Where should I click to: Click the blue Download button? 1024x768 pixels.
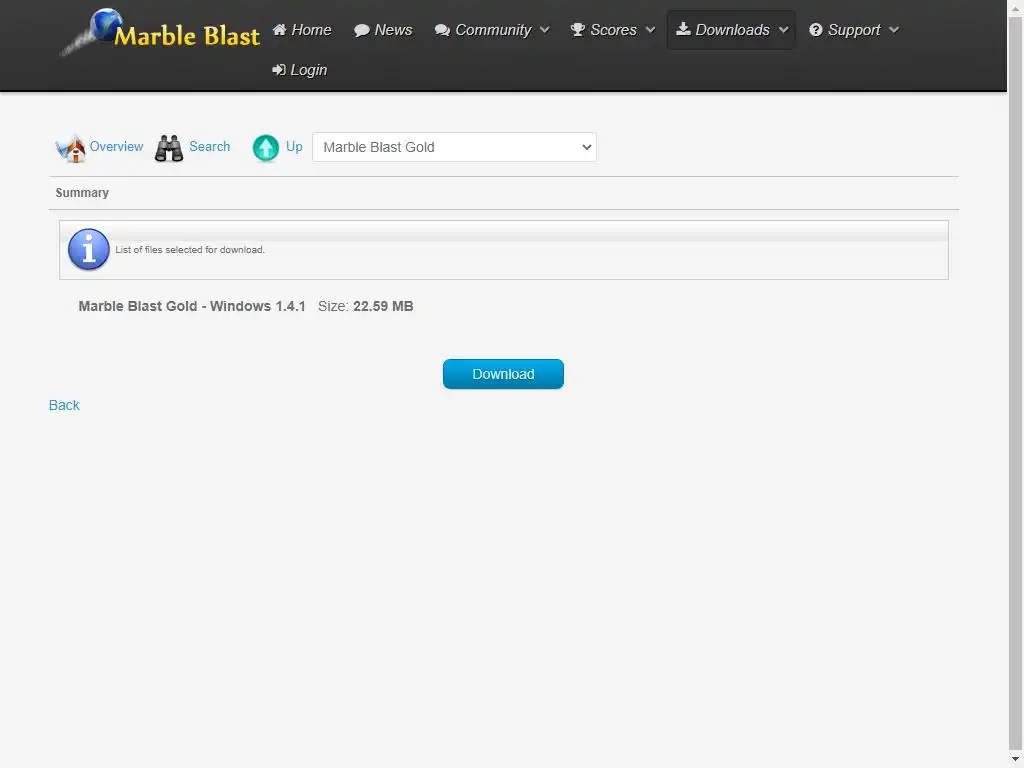coord(503,374)
